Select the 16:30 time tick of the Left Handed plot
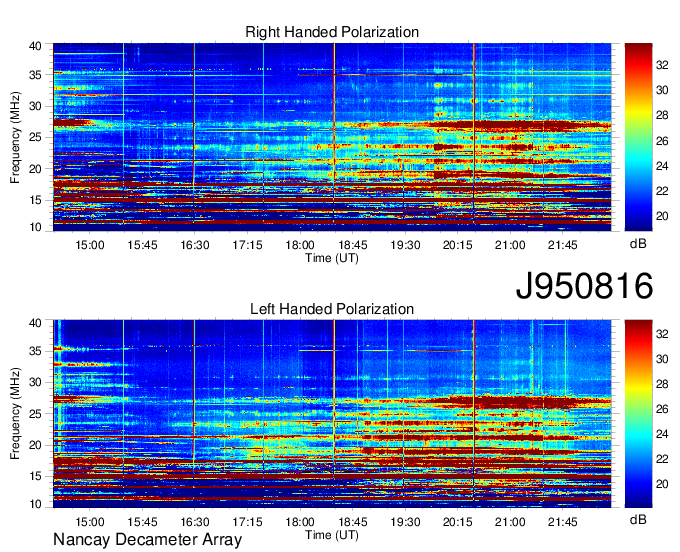This screenshot has width=680, height=552. coord(195,522)
